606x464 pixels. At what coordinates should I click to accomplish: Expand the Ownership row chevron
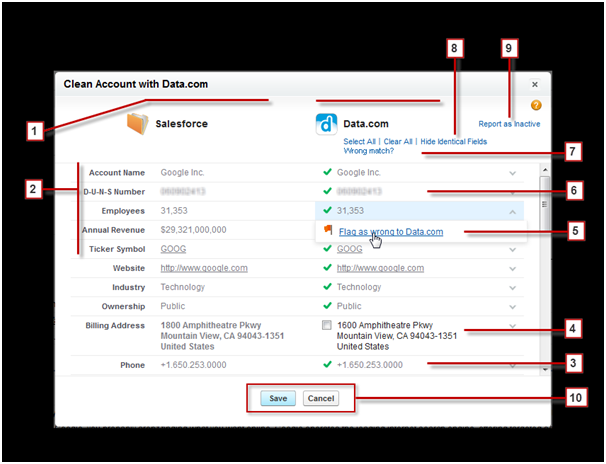pyautogui.click(x=512, y=307)
